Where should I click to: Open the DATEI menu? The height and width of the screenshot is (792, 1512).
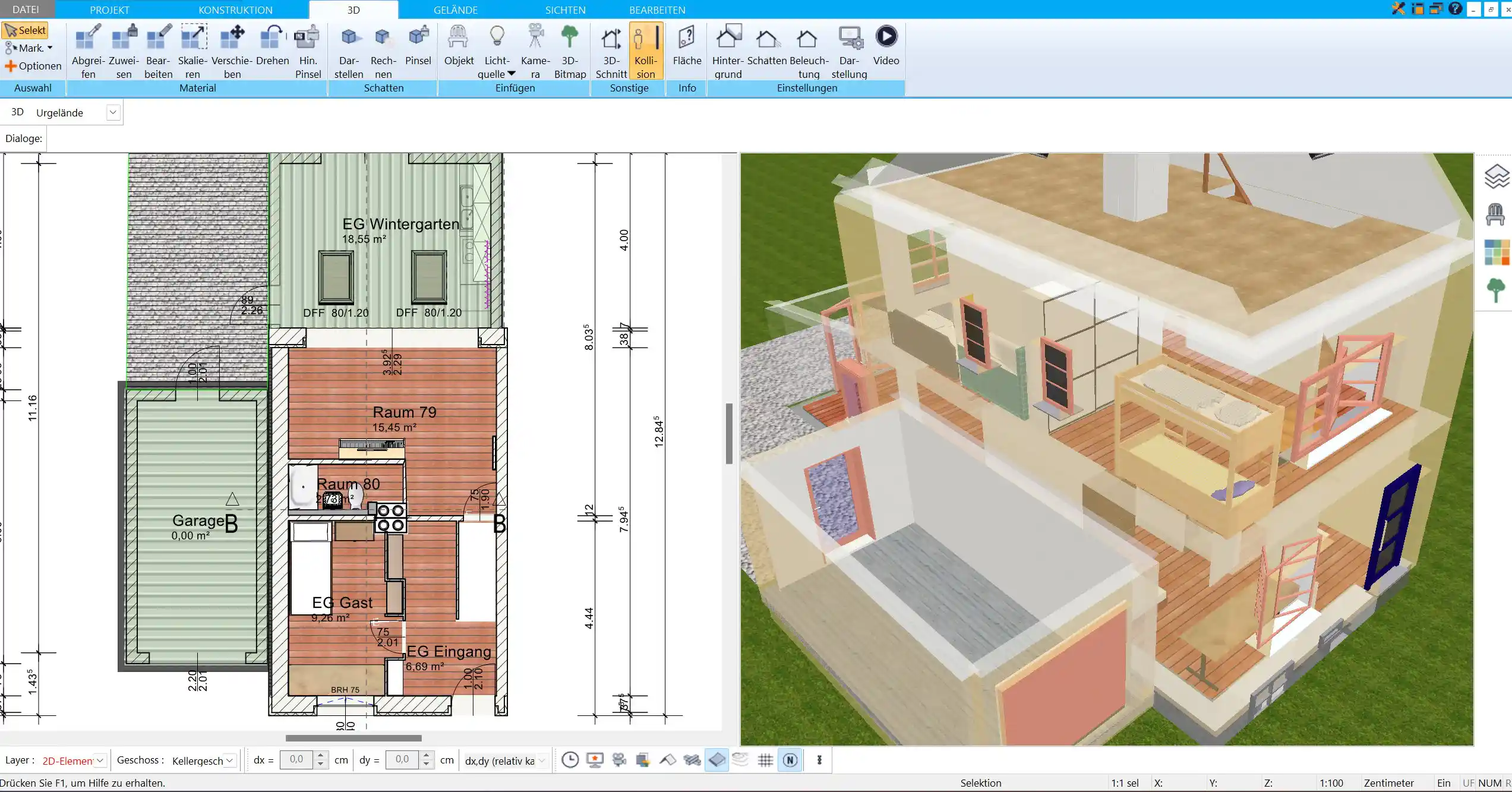click(26, 10)
